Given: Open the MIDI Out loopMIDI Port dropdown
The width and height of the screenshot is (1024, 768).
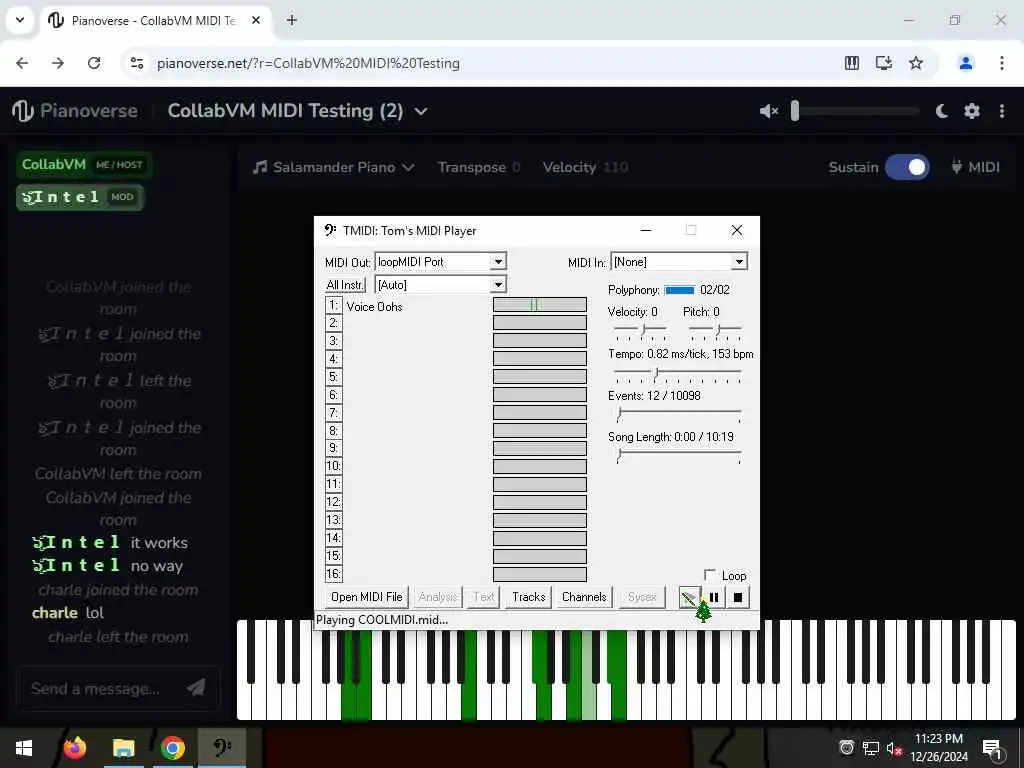Looking at the screenshot, I should [x=498, y=262].
